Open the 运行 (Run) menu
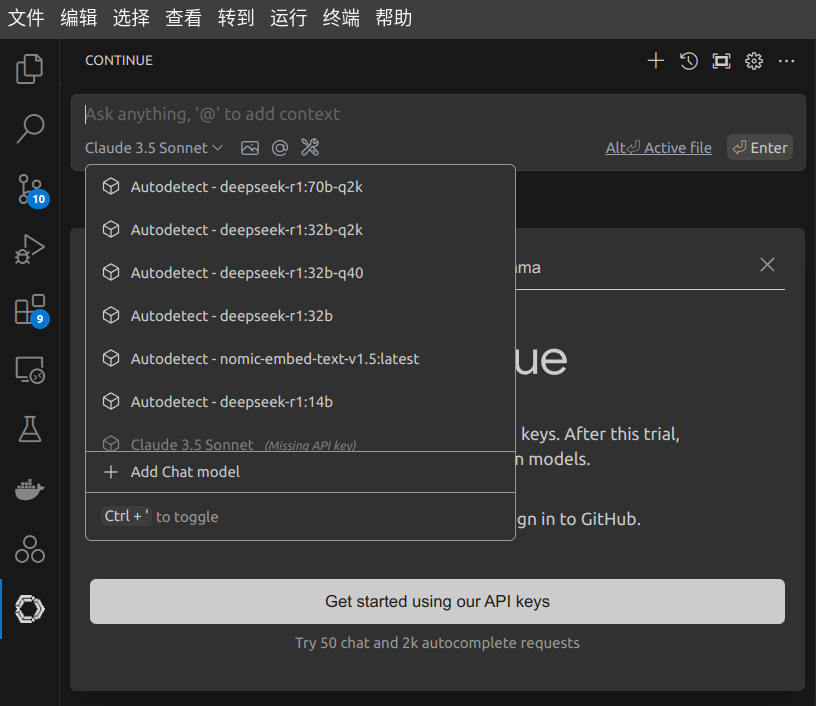Viewport: 816px width, 706px height. (288, 18)
